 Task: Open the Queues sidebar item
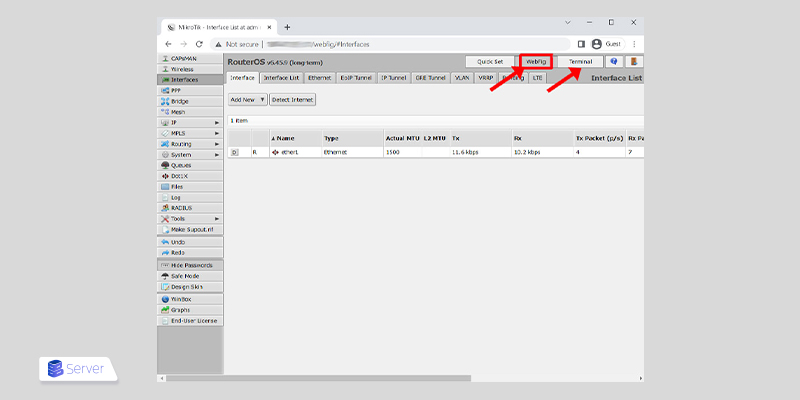190,165
